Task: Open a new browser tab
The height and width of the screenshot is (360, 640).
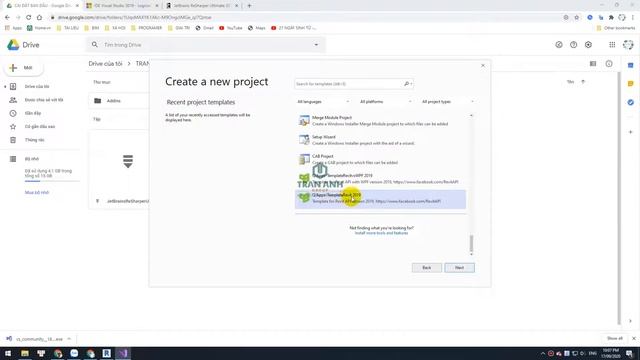Action: coord(249,6)
